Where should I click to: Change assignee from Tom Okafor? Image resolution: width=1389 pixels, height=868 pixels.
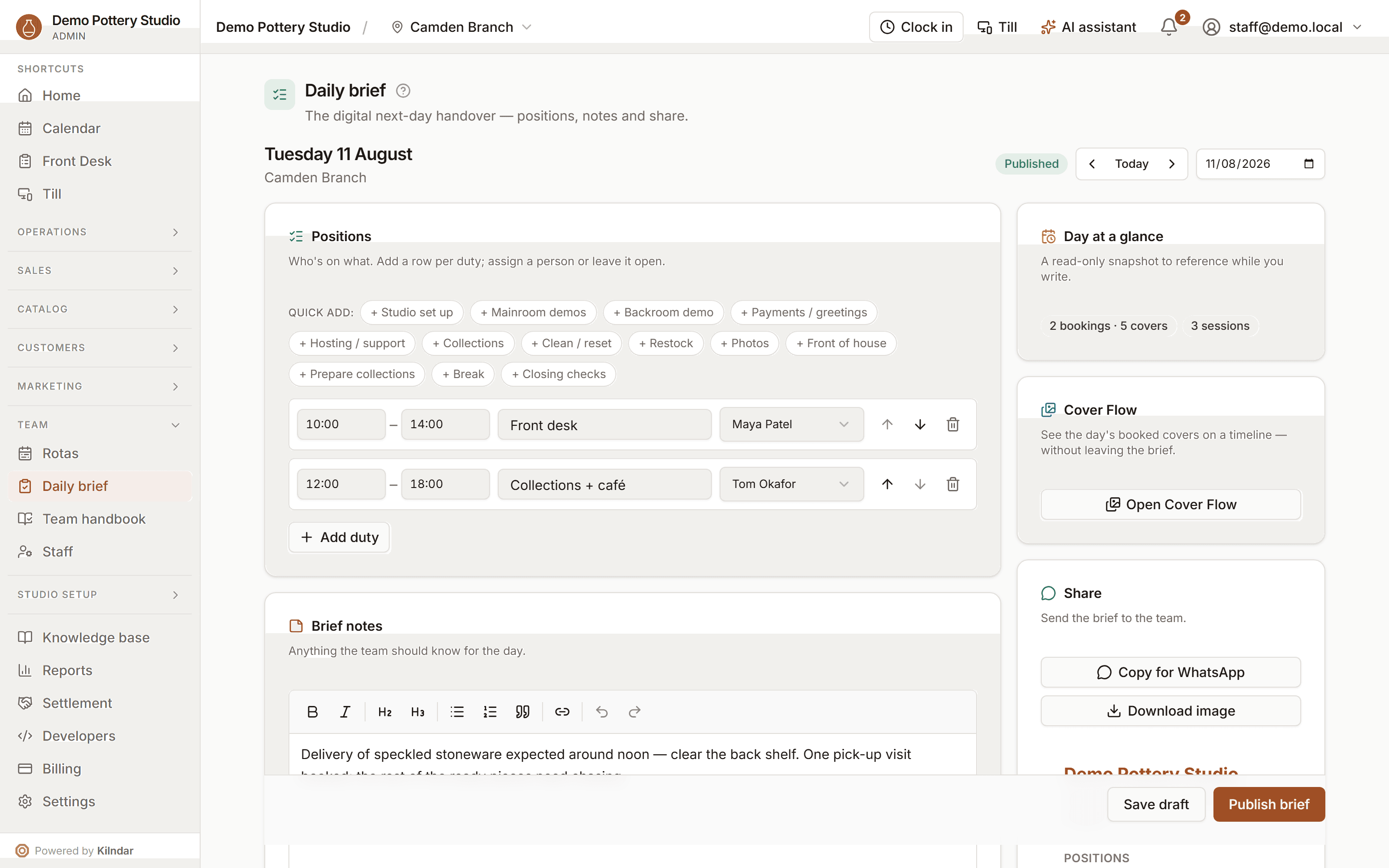[x=791, y=484]
